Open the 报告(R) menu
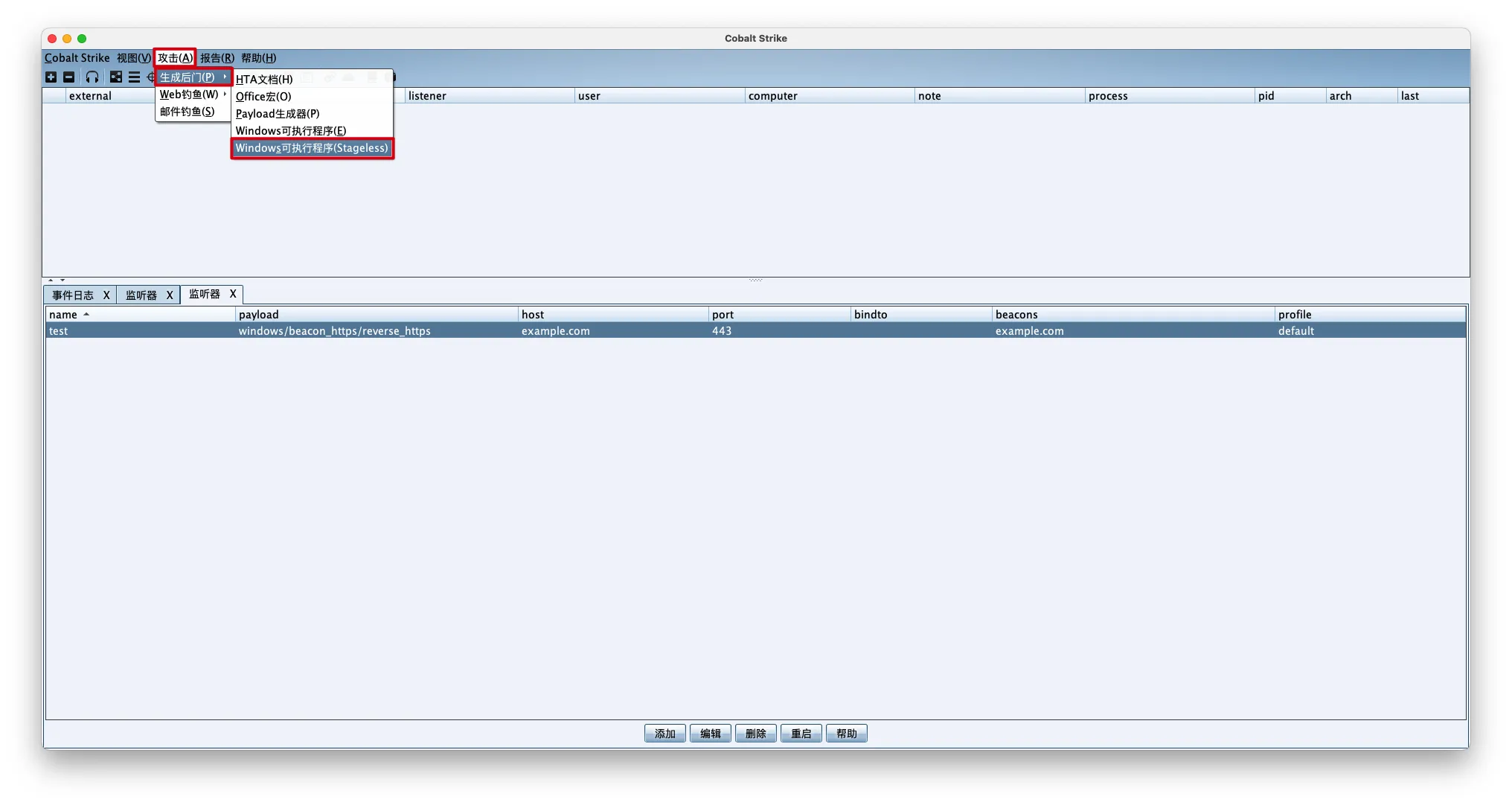The height and width of the screenshot is (805, 1512). tap(217, 58)
